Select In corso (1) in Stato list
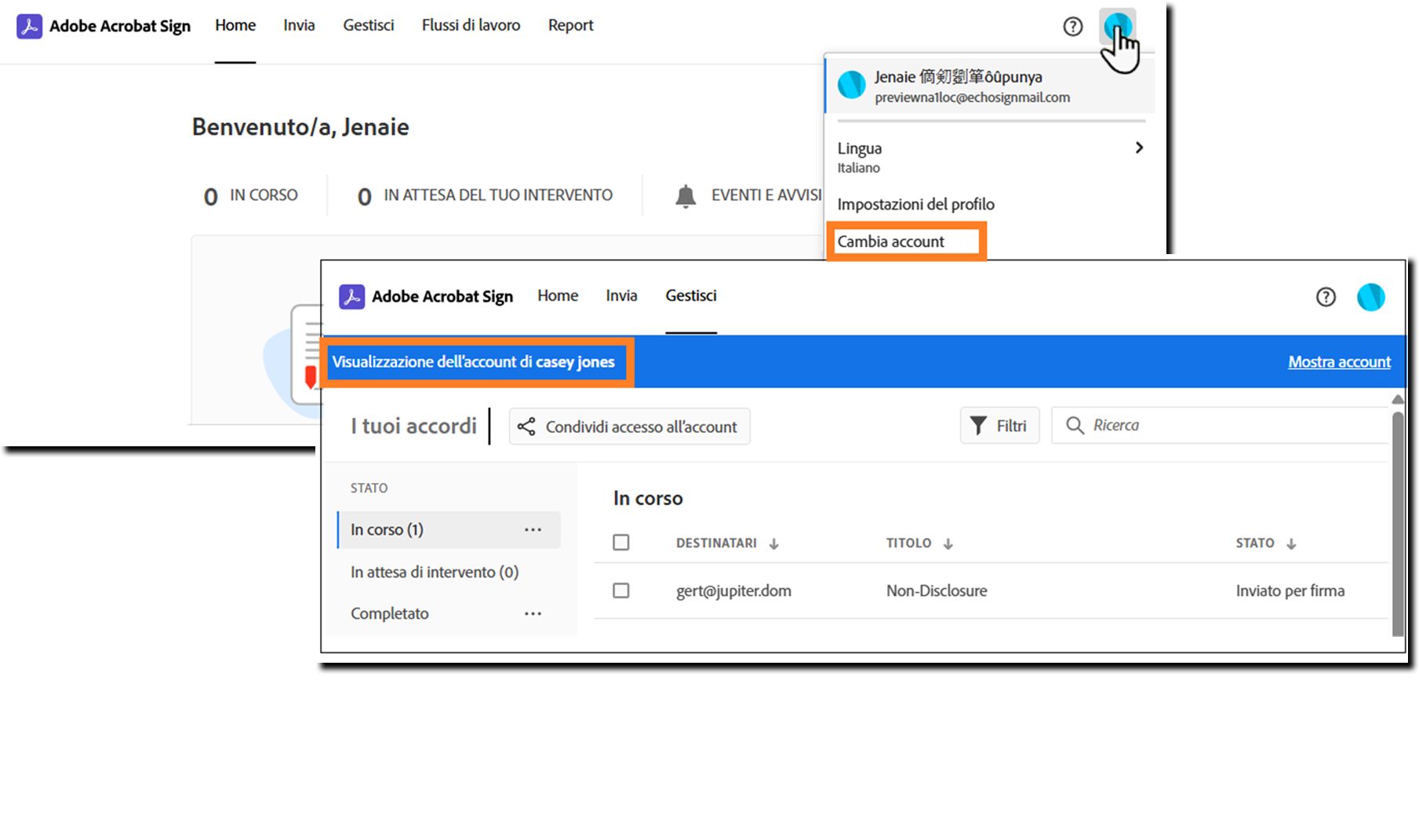This screenshot has width=1419, height=840. point(449,530)
